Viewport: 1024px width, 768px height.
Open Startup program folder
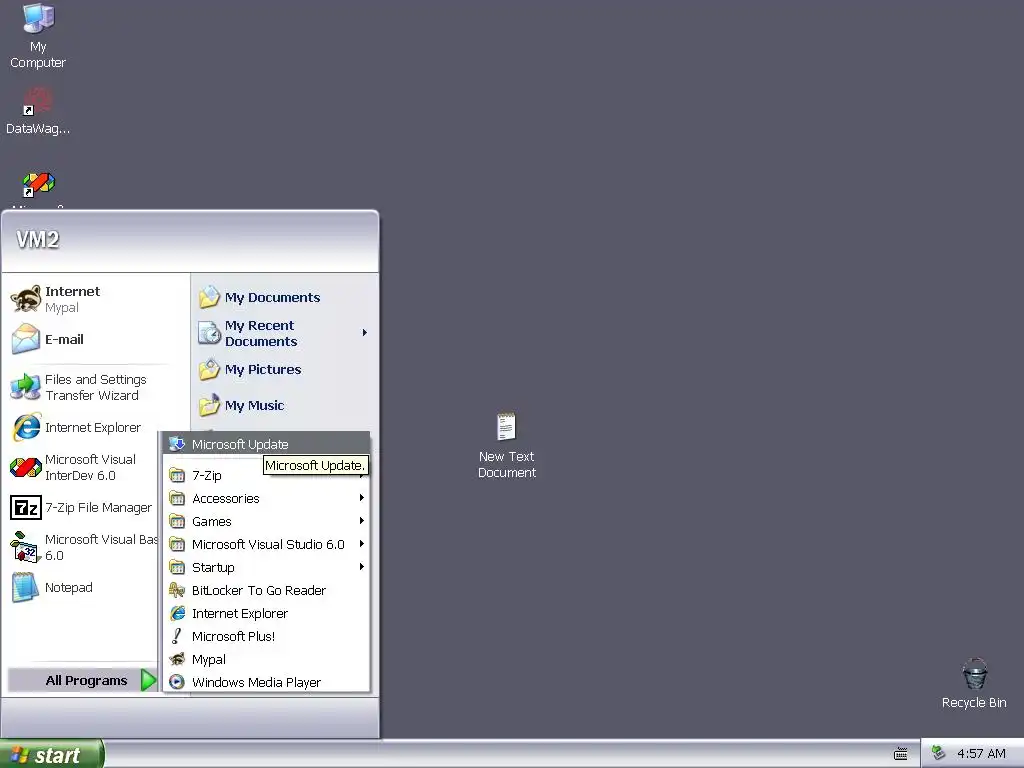(x=266, y=567)
